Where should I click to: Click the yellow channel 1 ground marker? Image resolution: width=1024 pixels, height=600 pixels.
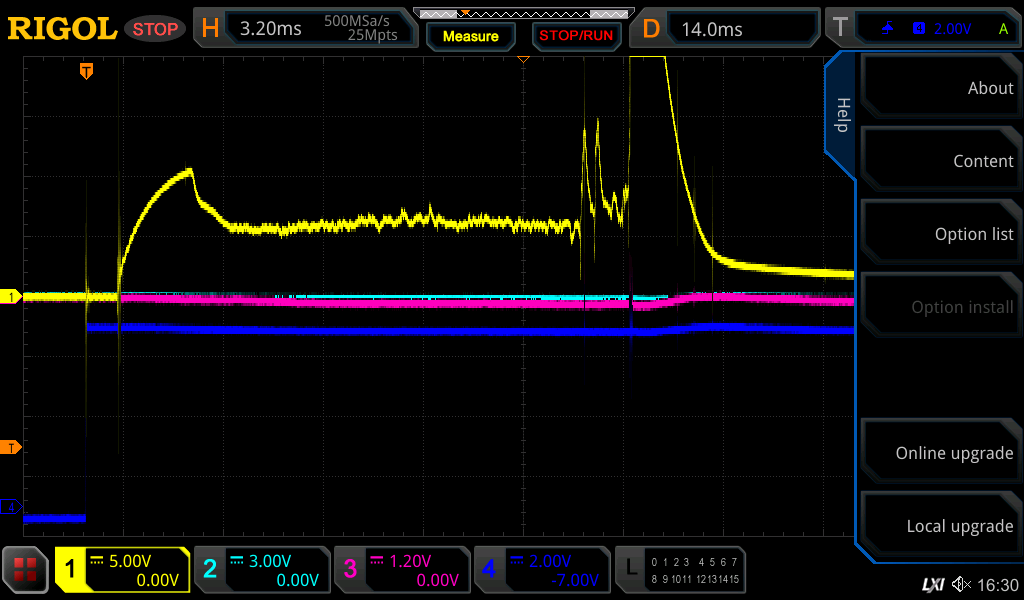click(11, 297)
